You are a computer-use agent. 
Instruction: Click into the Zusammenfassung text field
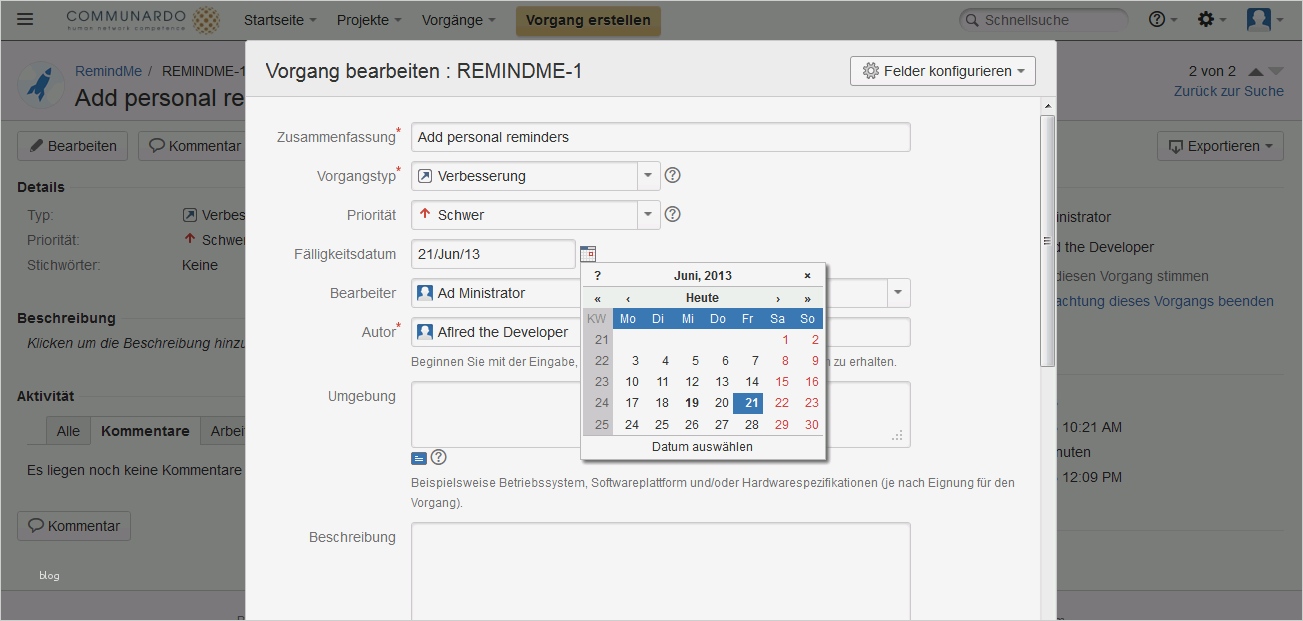point(660,137)
